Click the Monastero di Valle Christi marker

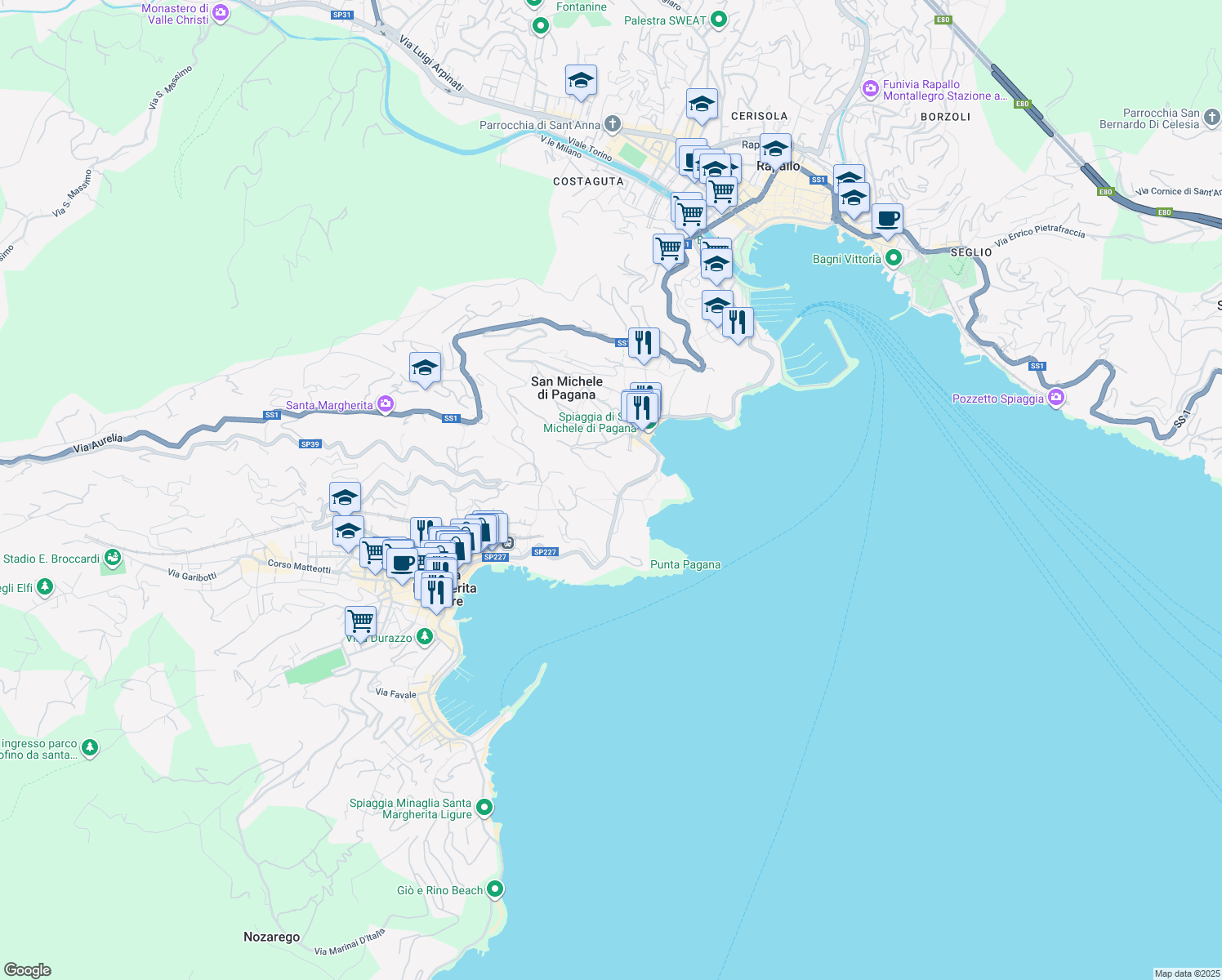[219, 13]
